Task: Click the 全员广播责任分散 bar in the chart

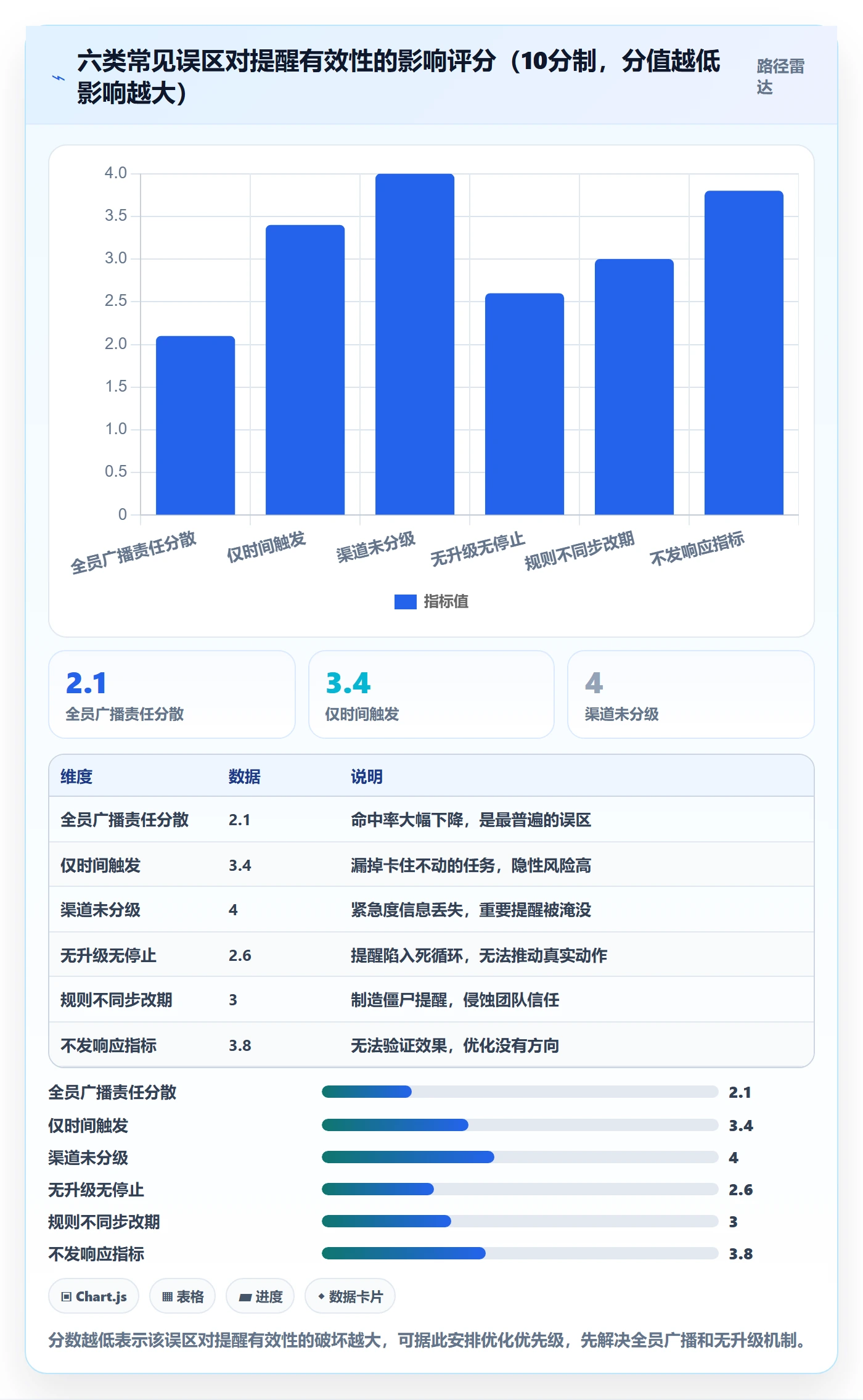Action: click(195, 425)
